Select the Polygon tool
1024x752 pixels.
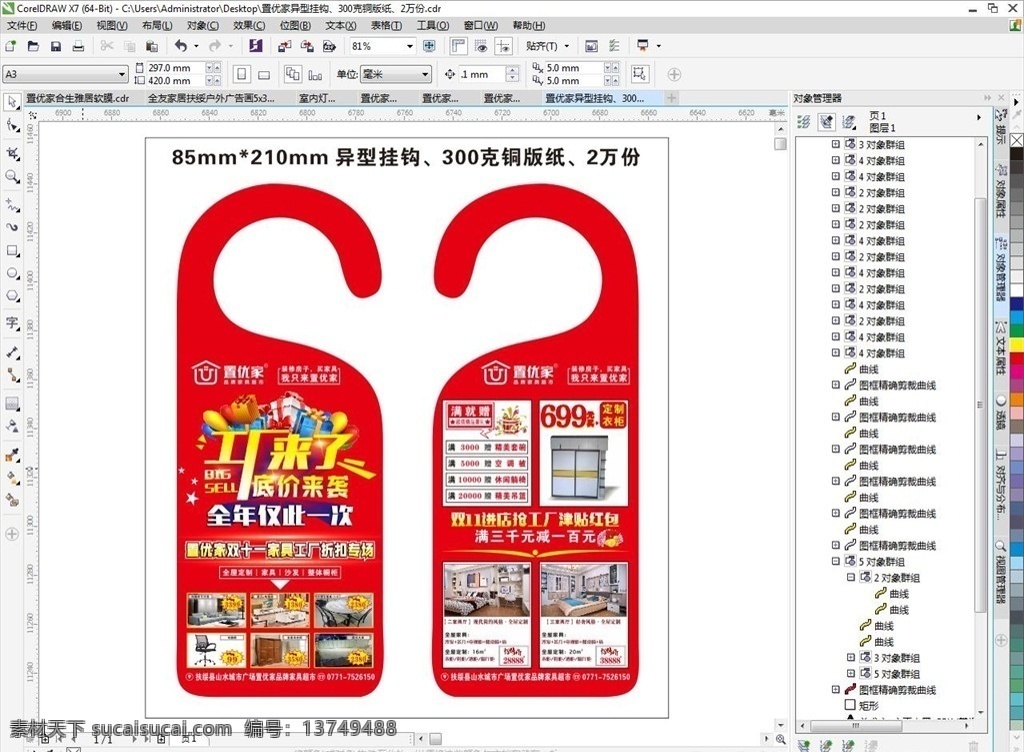pos(12,296)
